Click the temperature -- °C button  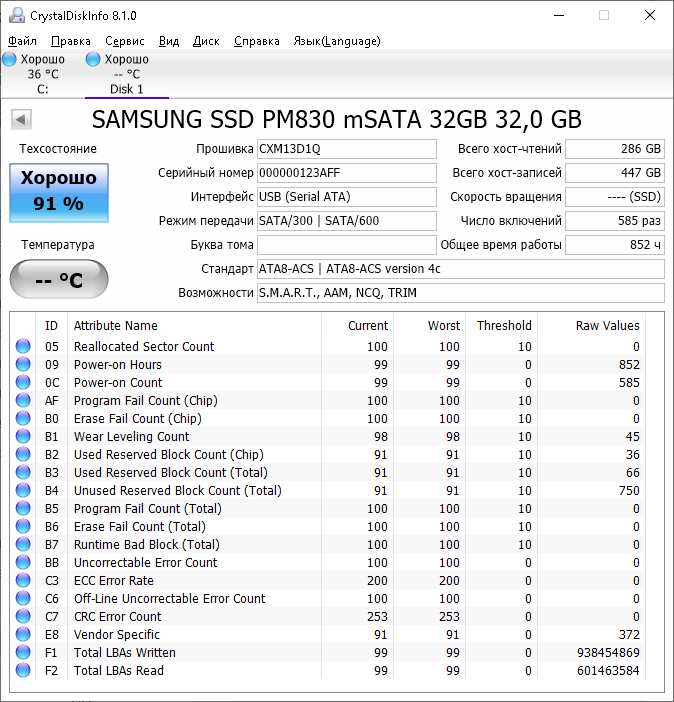(x=59, y=279)
